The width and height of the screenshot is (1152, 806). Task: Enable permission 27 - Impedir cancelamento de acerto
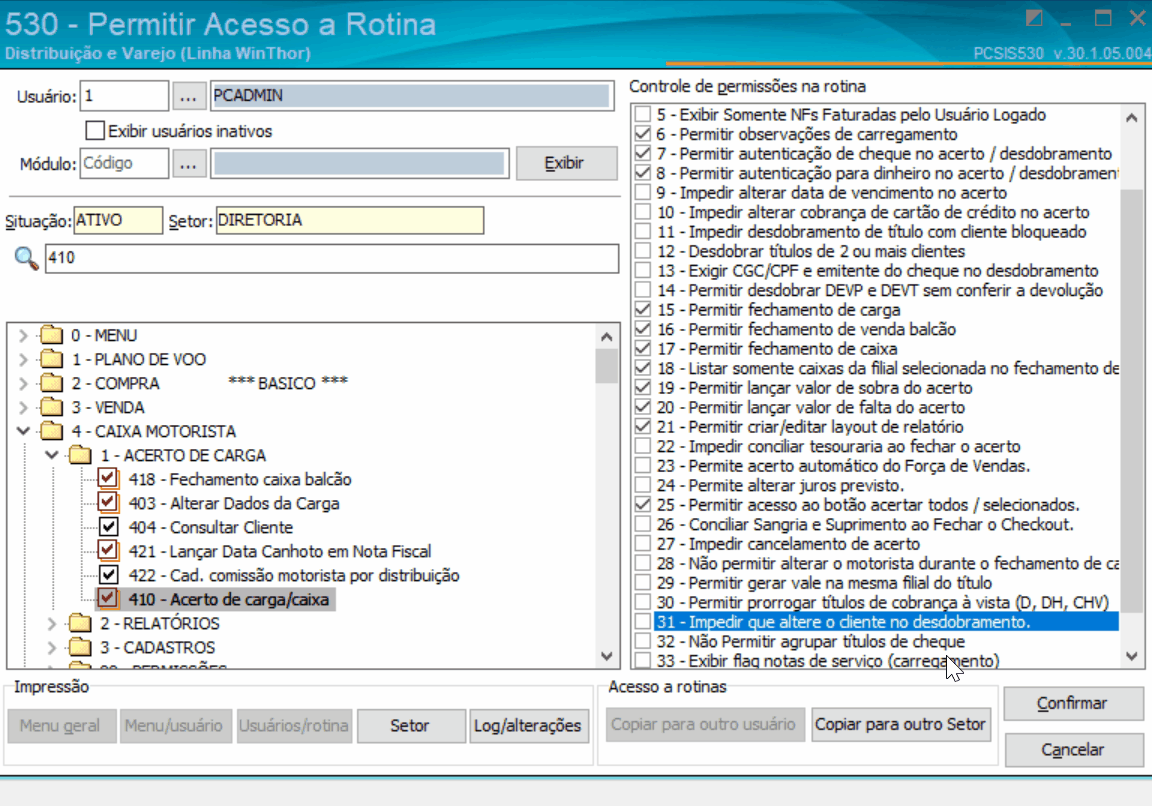pyautogui.click(x=643, y=544)
